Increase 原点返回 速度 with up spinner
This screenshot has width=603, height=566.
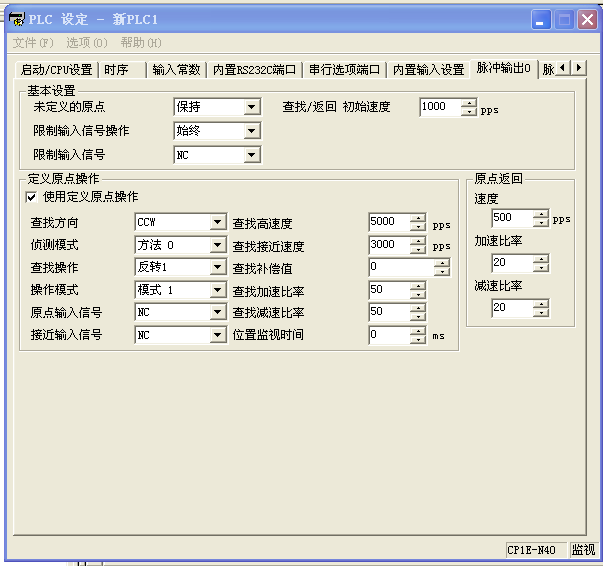click(x=541, y=214)
